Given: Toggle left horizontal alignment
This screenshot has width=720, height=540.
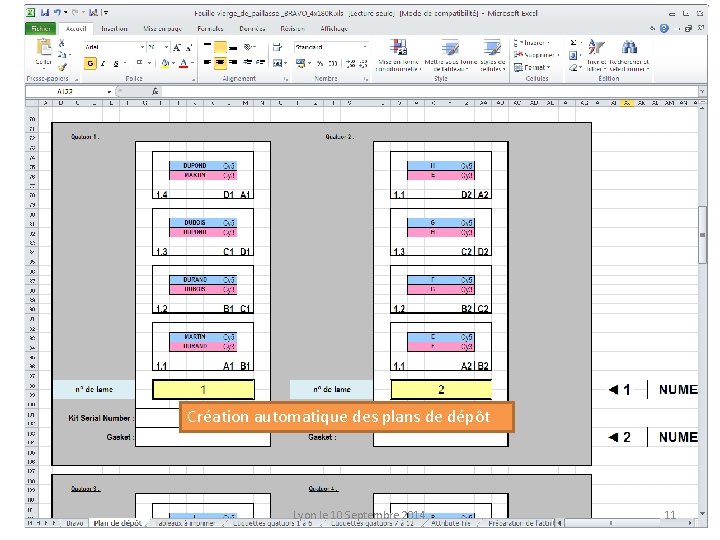Looking at the screenshot, I should point(208,62).
